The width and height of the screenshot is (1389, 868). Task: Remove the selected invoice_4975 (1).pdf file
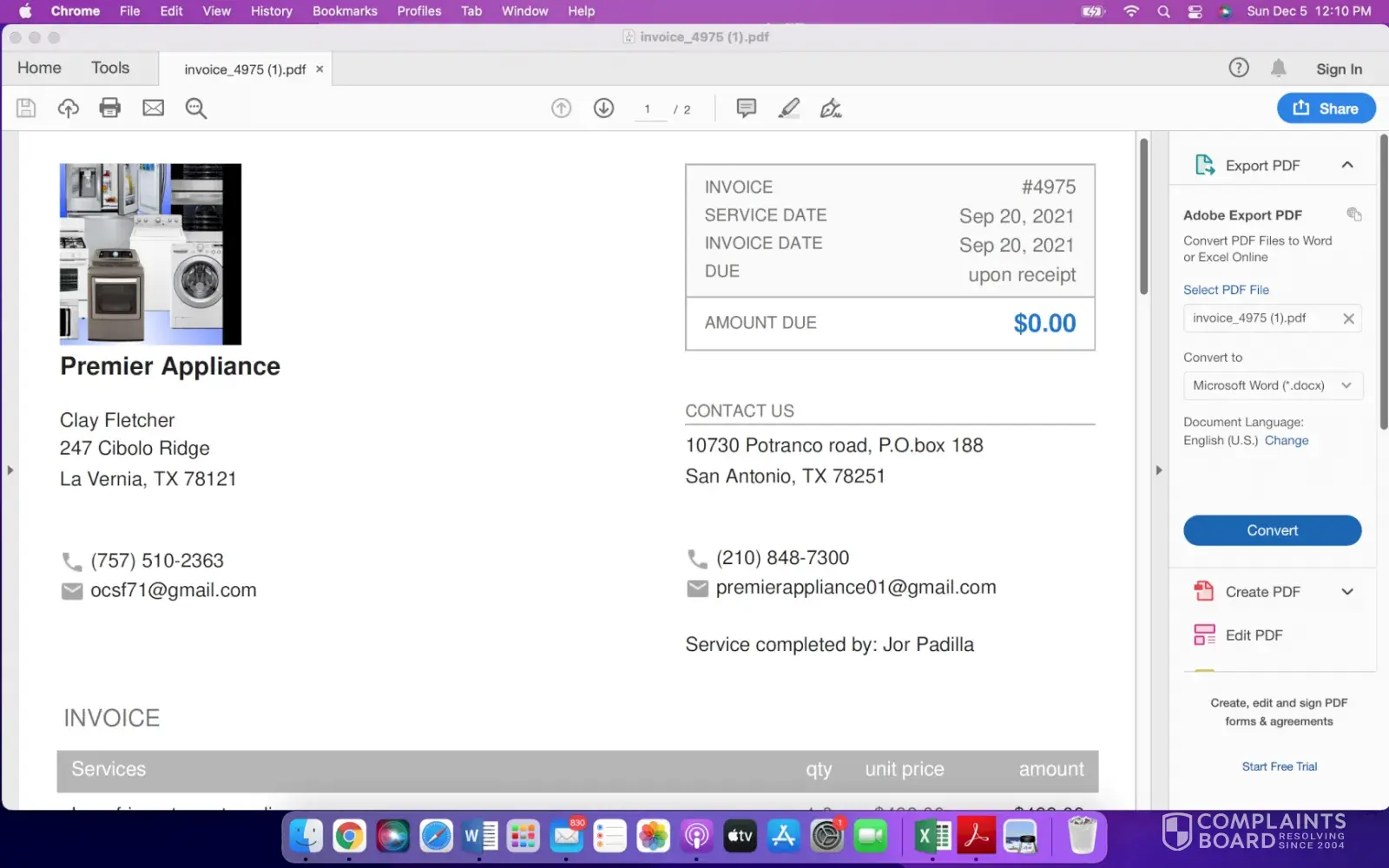tap(1348, 319)
